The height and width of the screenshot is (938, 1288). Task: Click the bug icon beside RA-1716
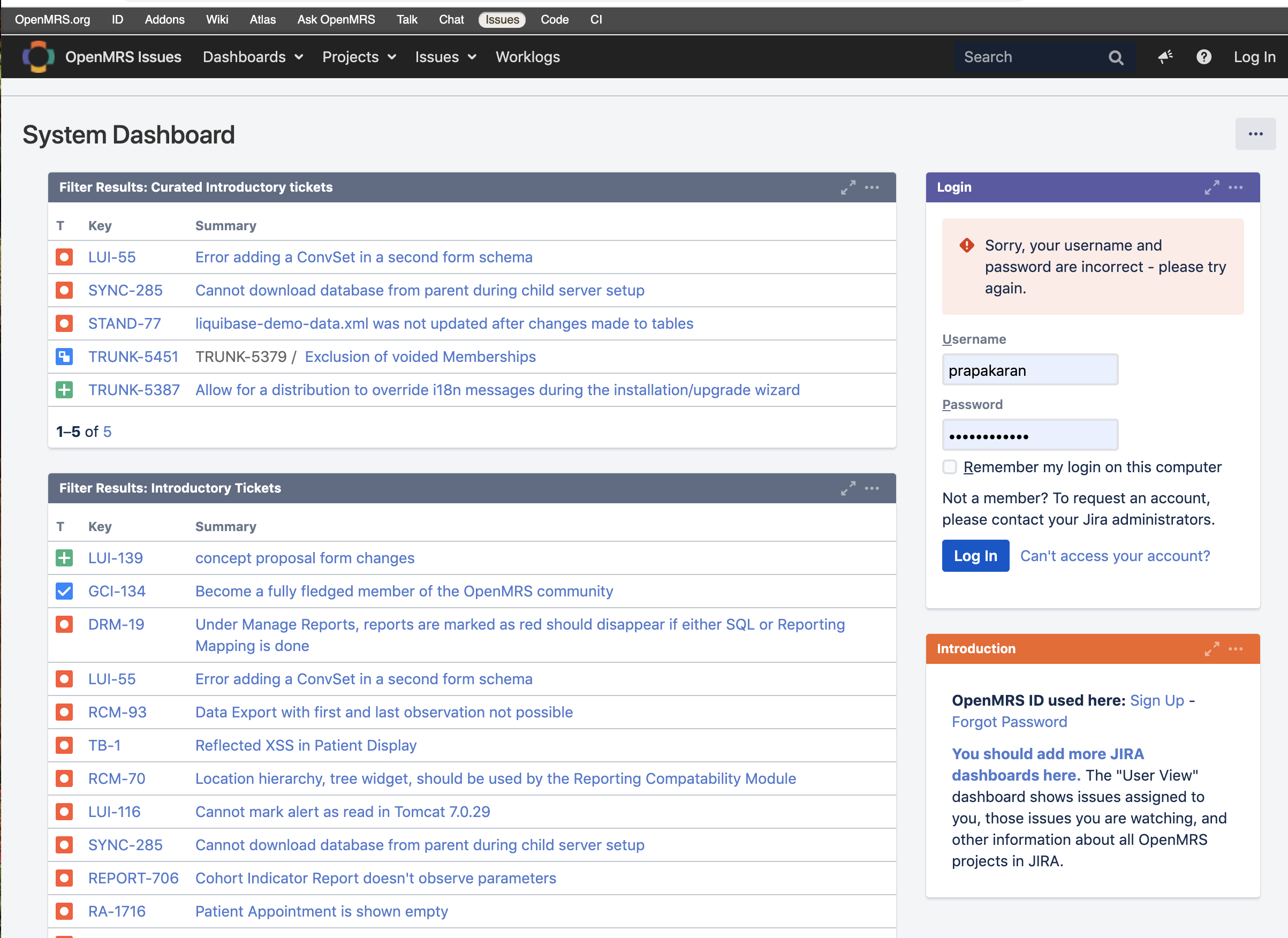[64, 911]
